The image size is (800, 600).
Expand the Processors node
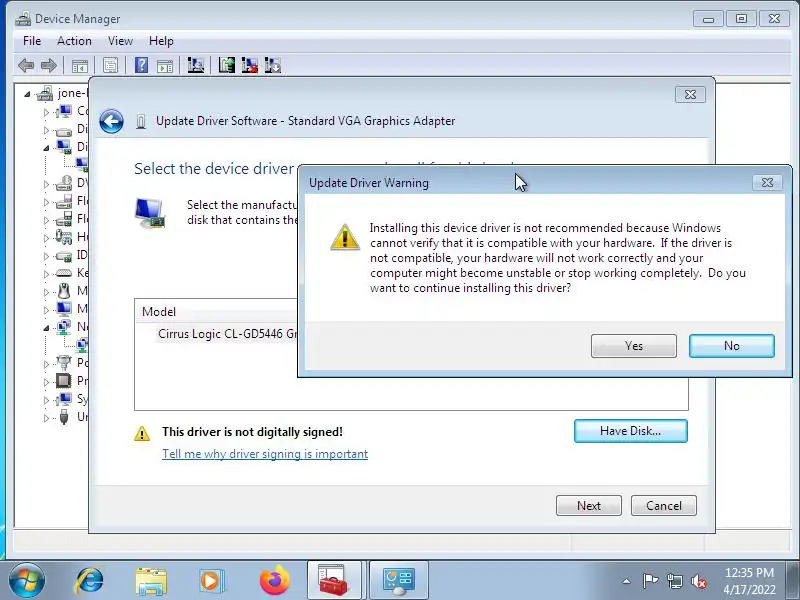coord(46,382)
